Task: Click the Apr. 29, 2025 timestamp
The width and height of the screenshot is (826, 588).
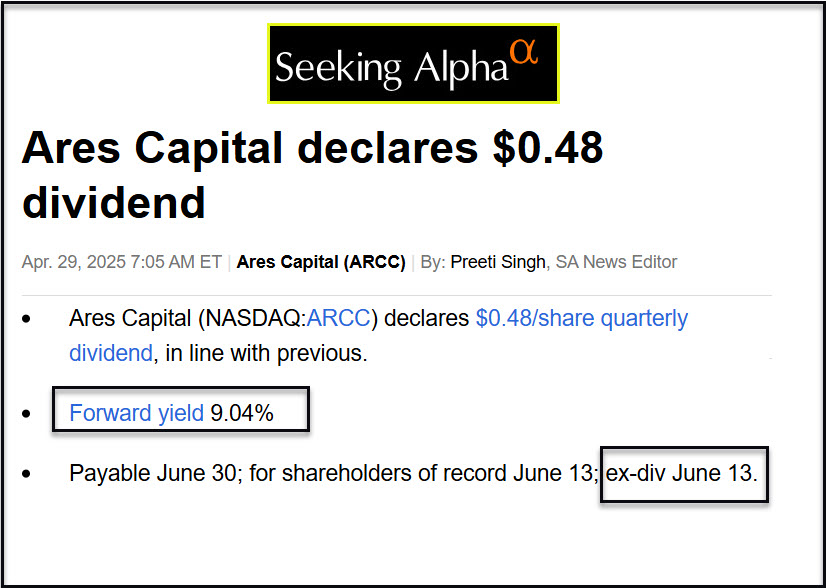Action: click(121, 262)
